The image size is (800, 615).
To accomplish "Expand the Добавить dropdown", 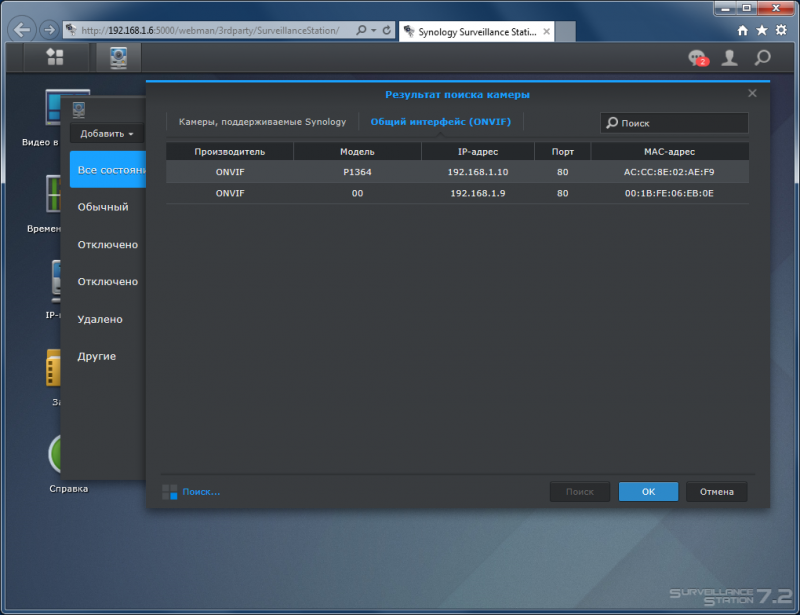I will click(x=107, y=134).
